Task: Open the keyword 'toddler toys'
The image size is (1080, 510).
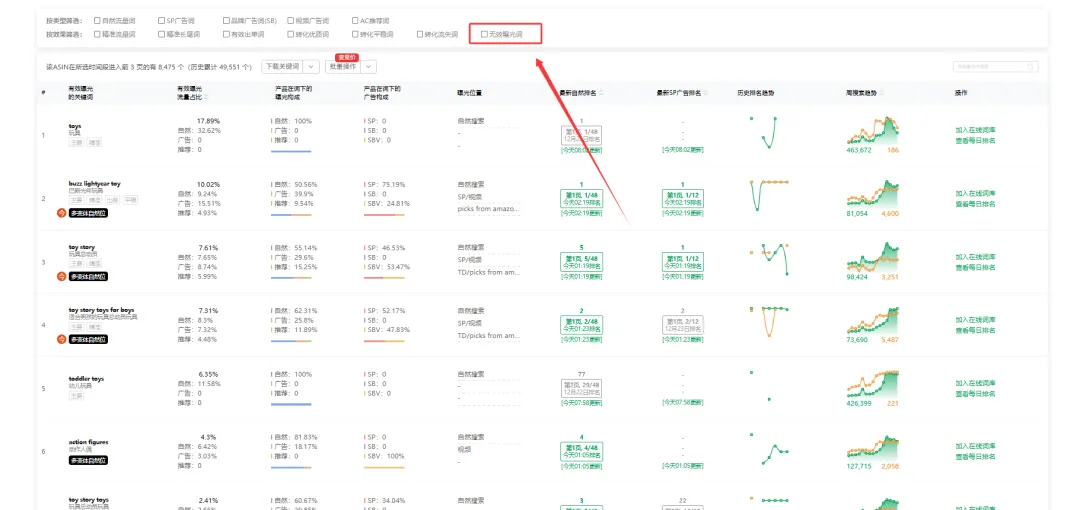Action: [86, 379]
